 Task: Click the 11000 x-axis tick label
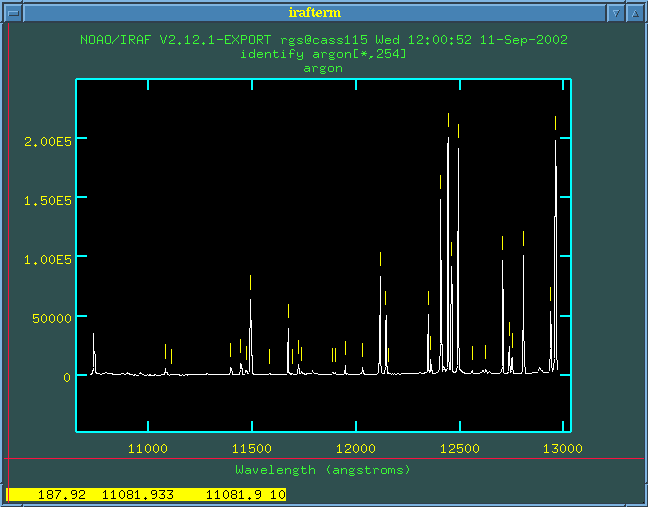[x=149, y=446]
